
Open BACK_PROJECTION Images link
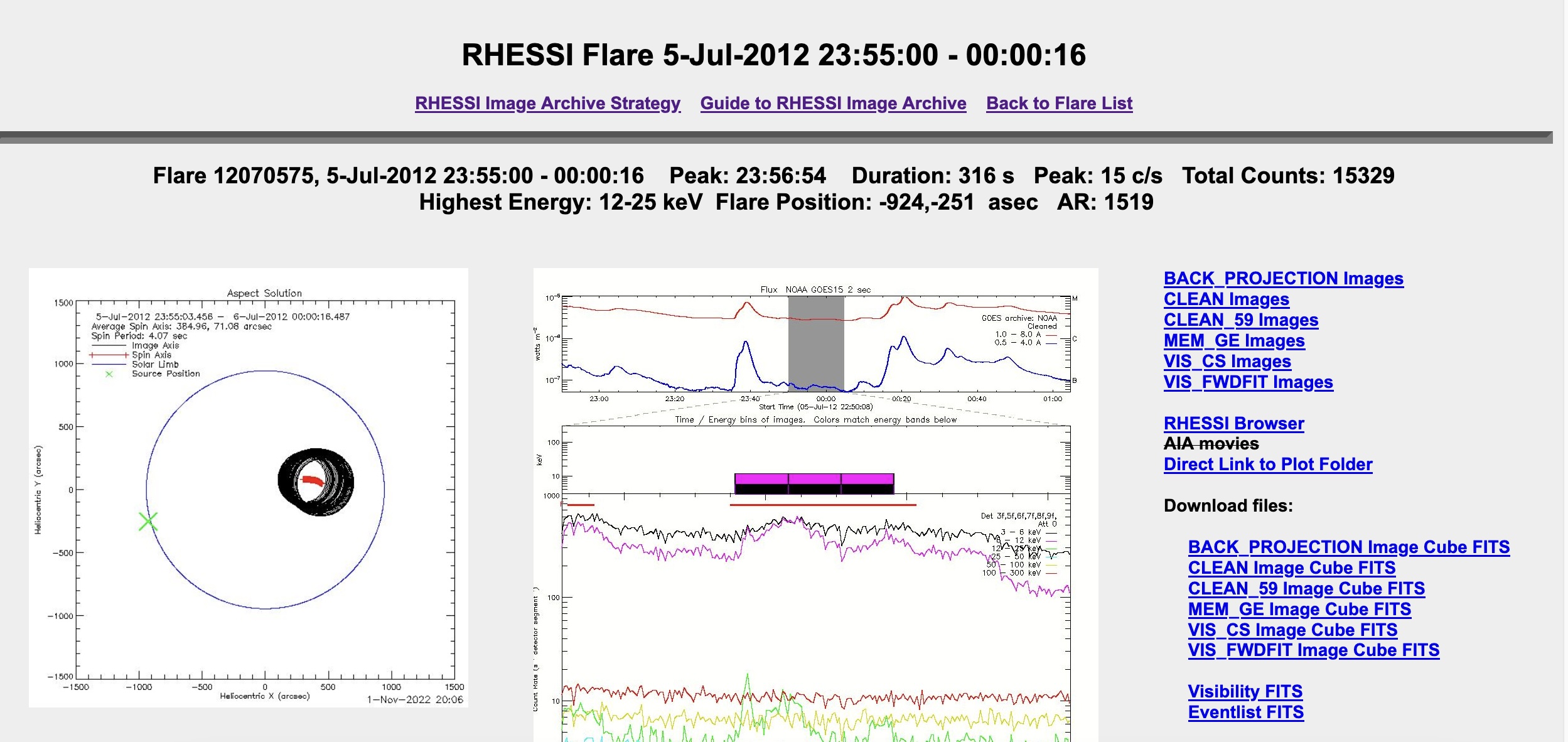[x=1283, y=278]
